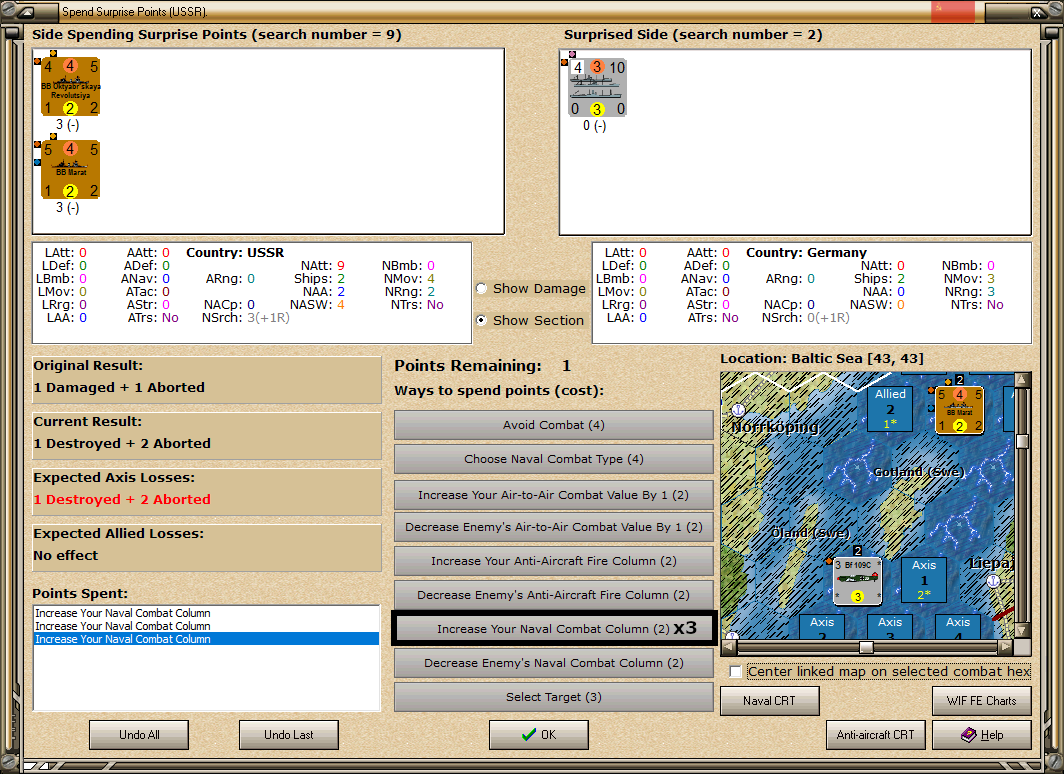Viewport: 1064px width, 774px height.
Task: Select the highlighted third Points Spent entry
Action: point(206,639)
